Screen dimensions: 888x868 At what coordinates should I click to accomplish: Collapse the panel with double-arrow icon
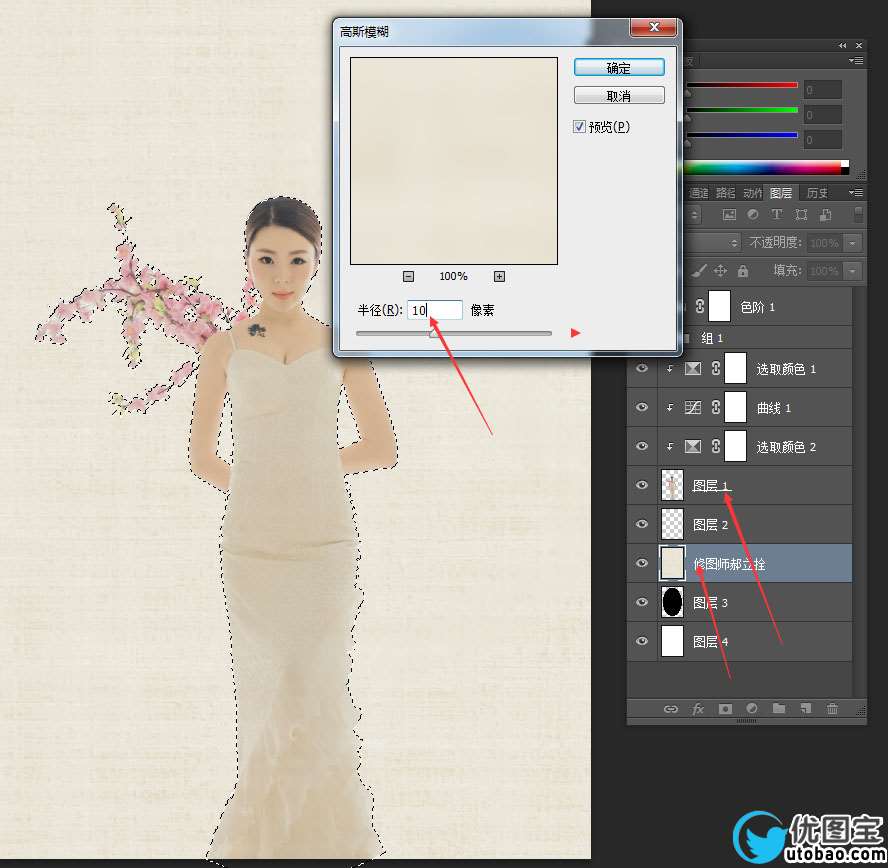[843, 45]
